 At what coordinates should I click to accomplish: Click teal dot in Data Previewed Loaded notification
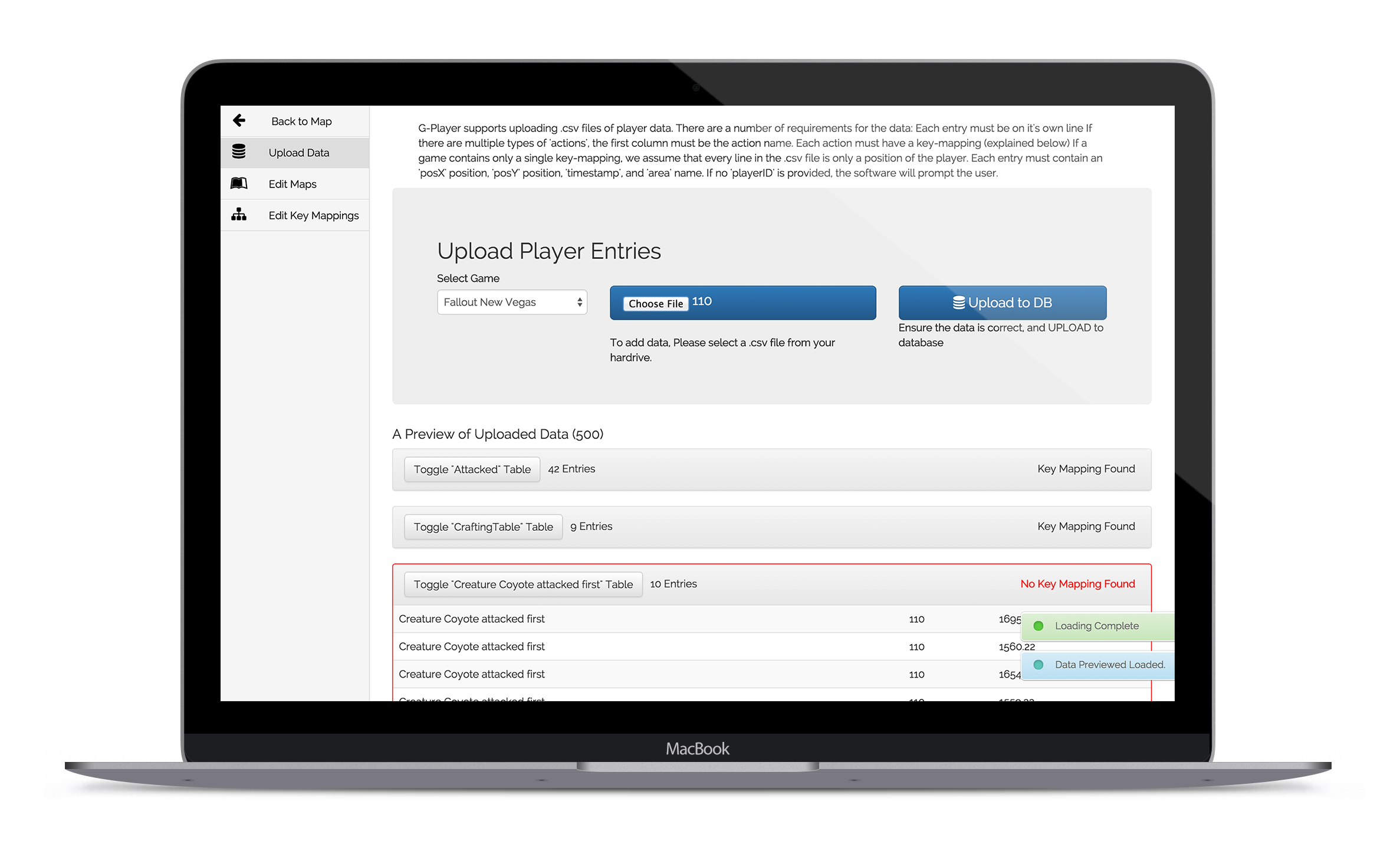coord(1039,665)
